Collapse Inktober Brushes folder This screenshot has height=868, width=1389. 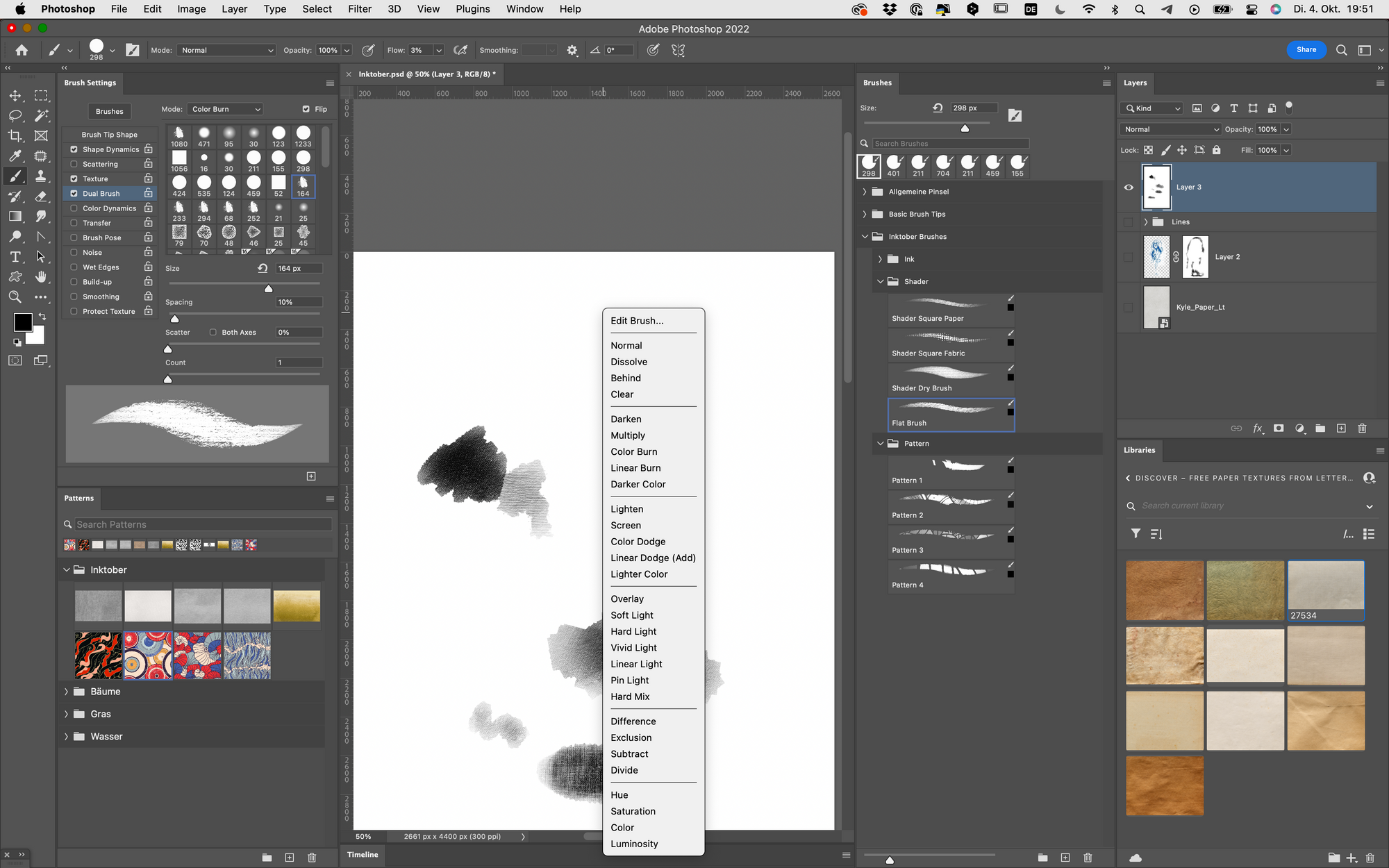(865, 237)
